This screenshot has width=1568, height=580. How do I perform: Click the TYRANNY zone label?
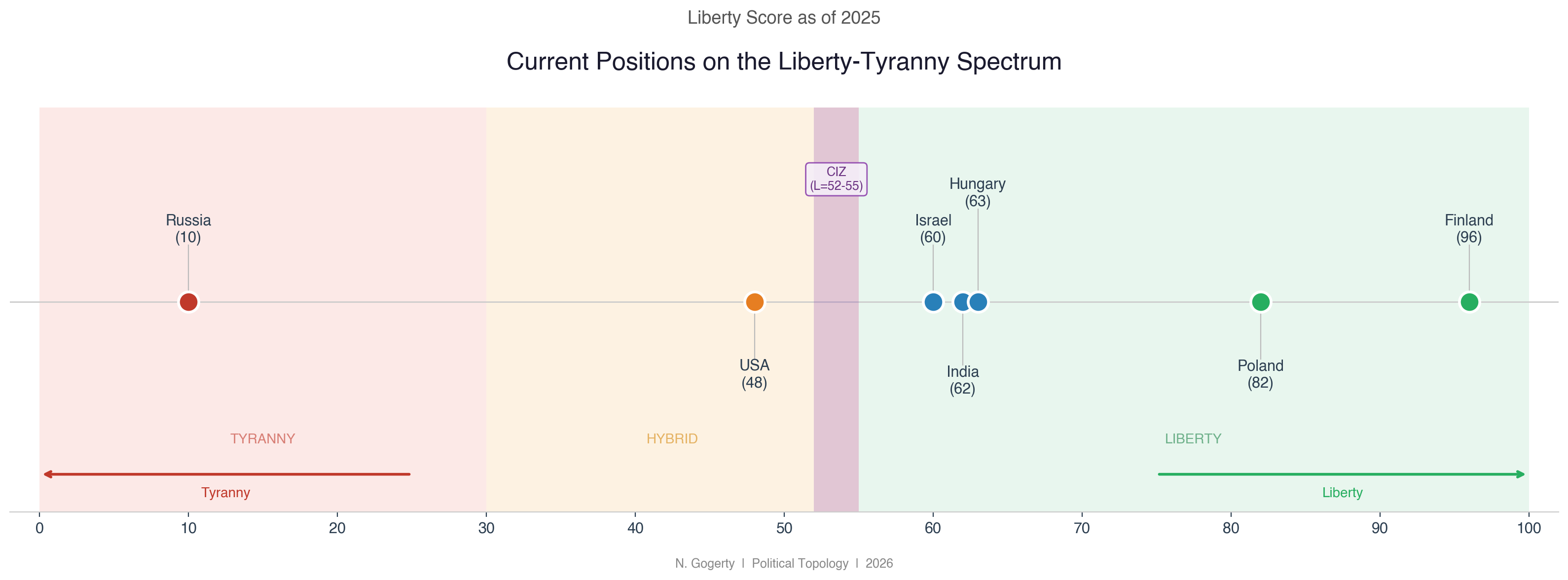coord(262,439)
